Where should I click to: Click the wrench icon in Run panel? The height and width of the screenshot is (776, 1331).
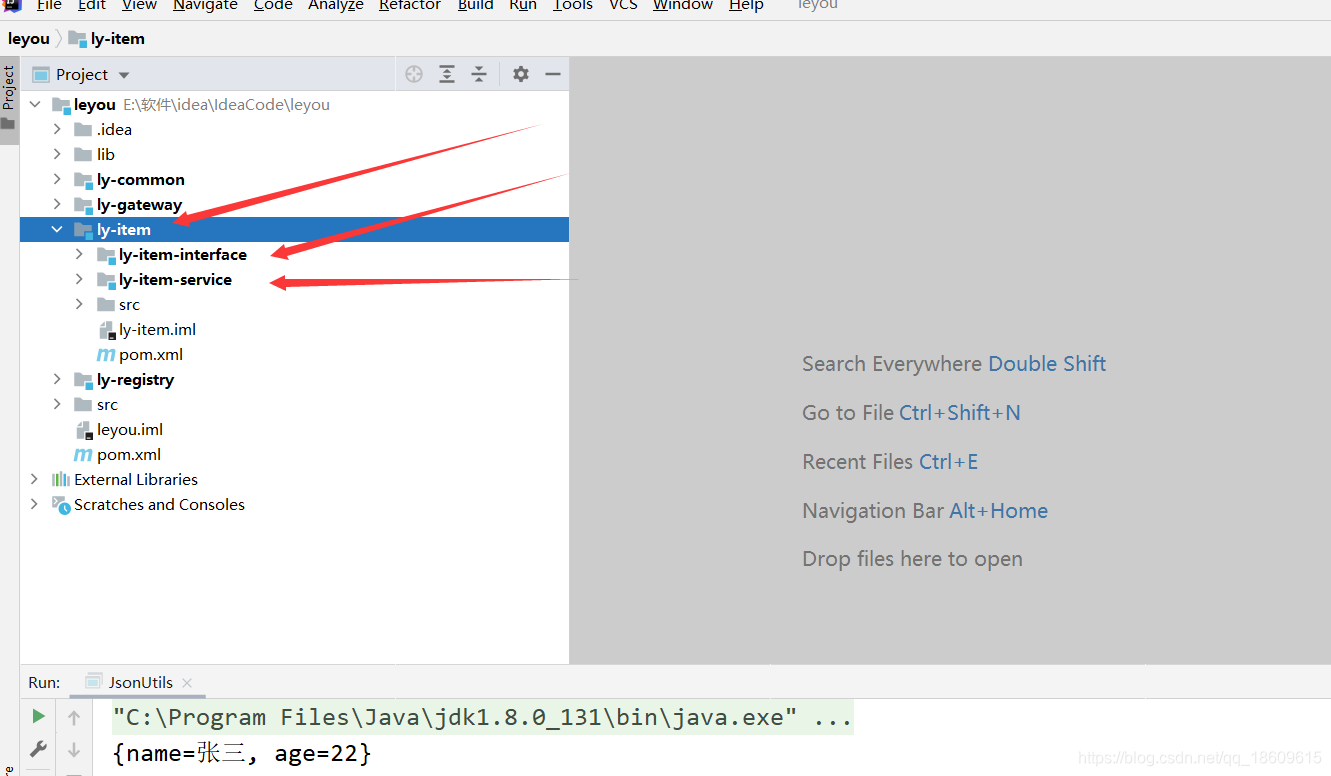pos(38,749)
